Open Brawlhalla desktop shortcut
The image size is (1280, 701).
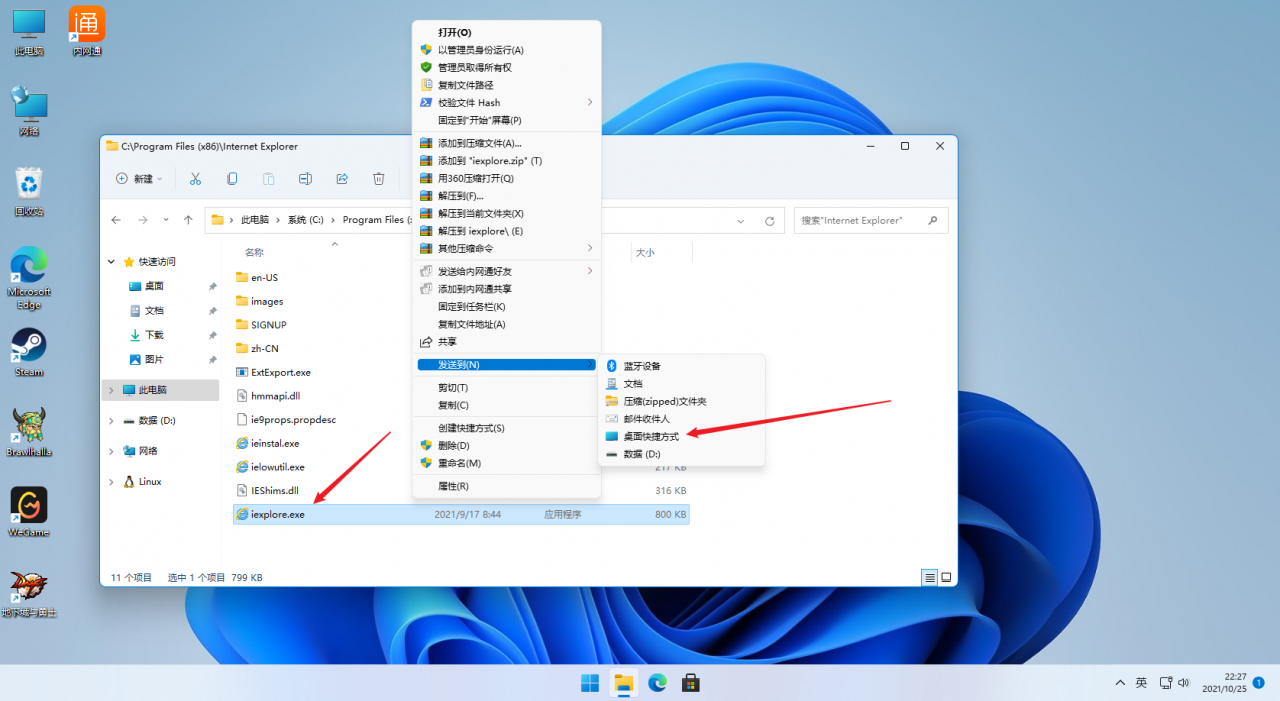pos(29,432)
